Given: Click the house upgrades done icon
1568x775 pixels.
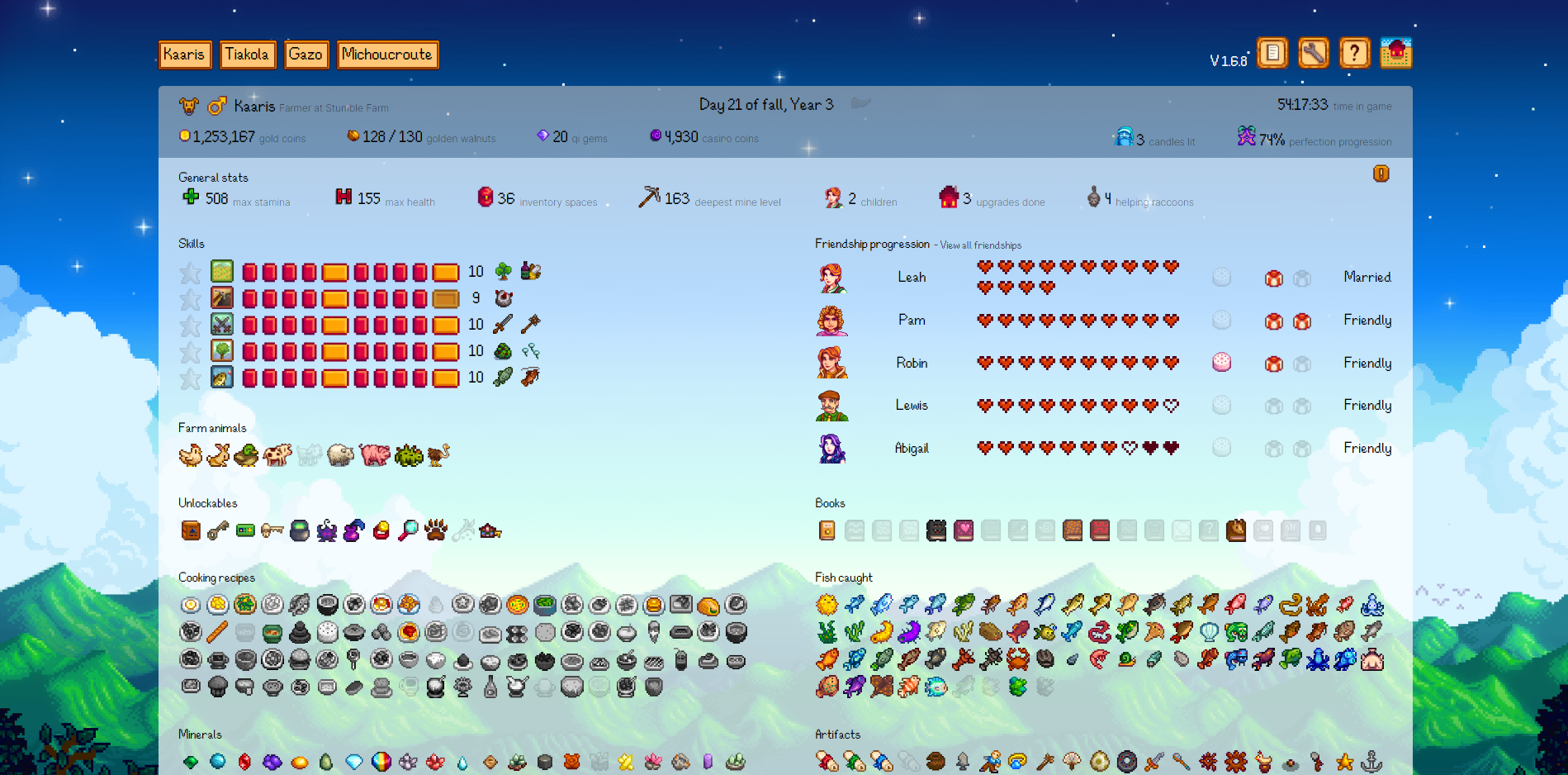Looking at the screenshot, I should 949,197.
